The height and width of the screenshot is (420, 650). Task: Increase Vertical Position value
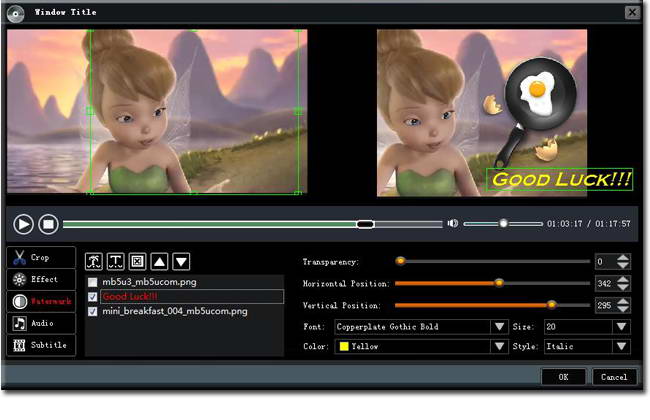[x=622, y=302]
